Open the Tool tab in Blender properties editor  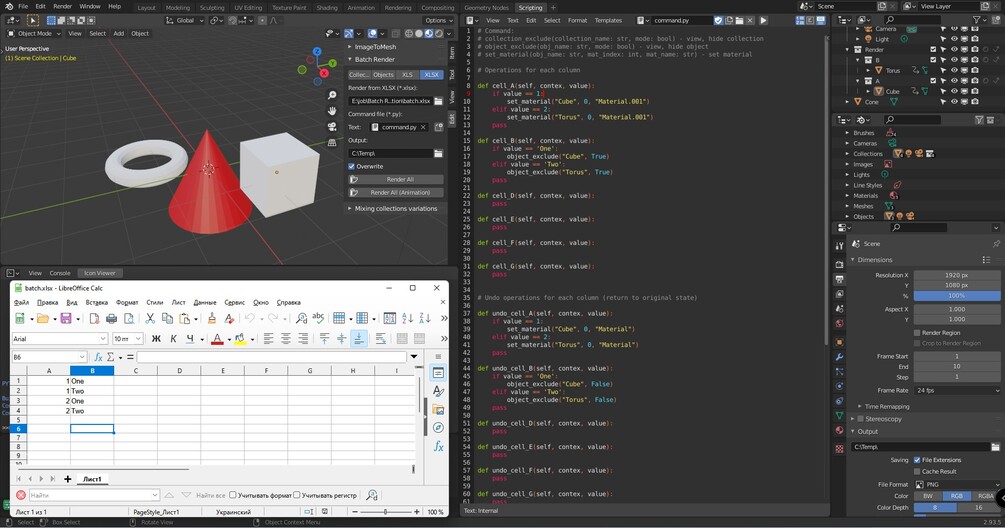[x=839, y=246]
